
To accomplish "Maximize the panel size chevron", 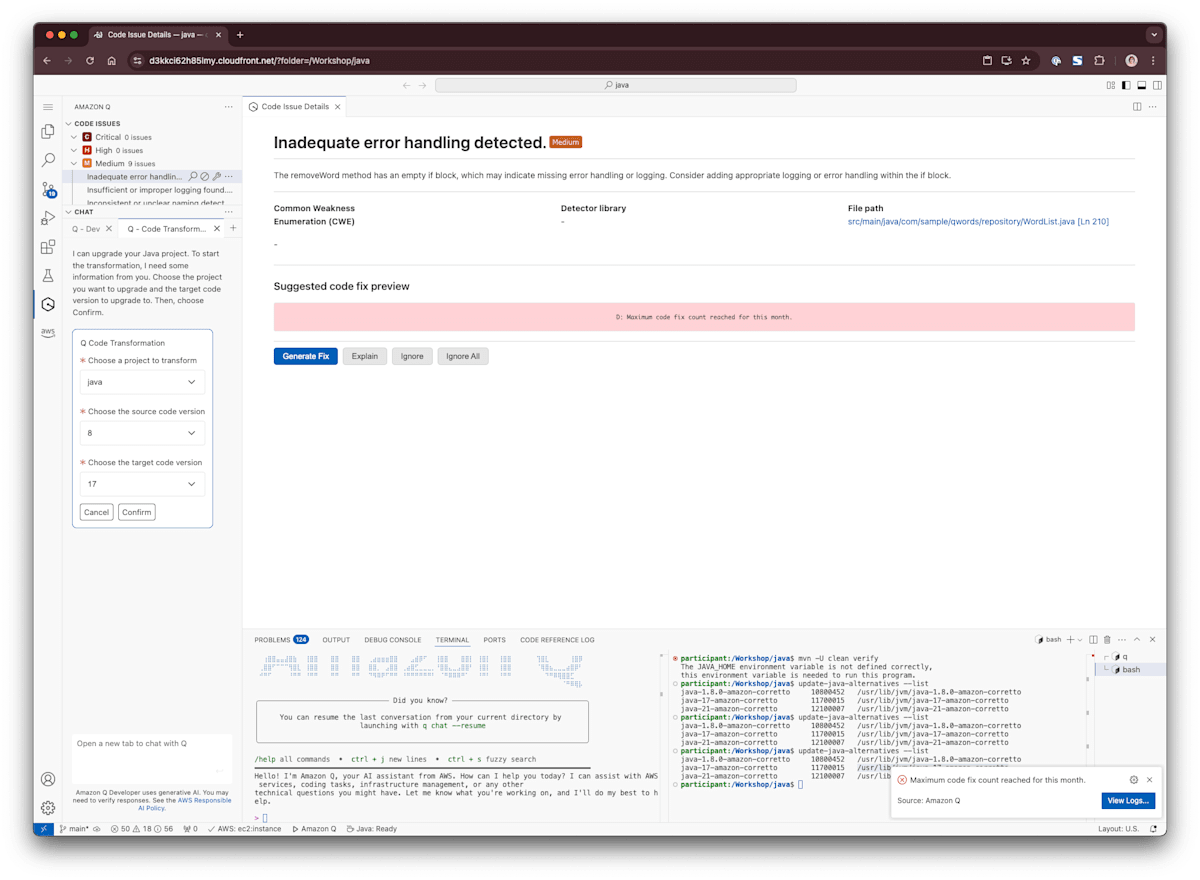I will (1137, 640).
